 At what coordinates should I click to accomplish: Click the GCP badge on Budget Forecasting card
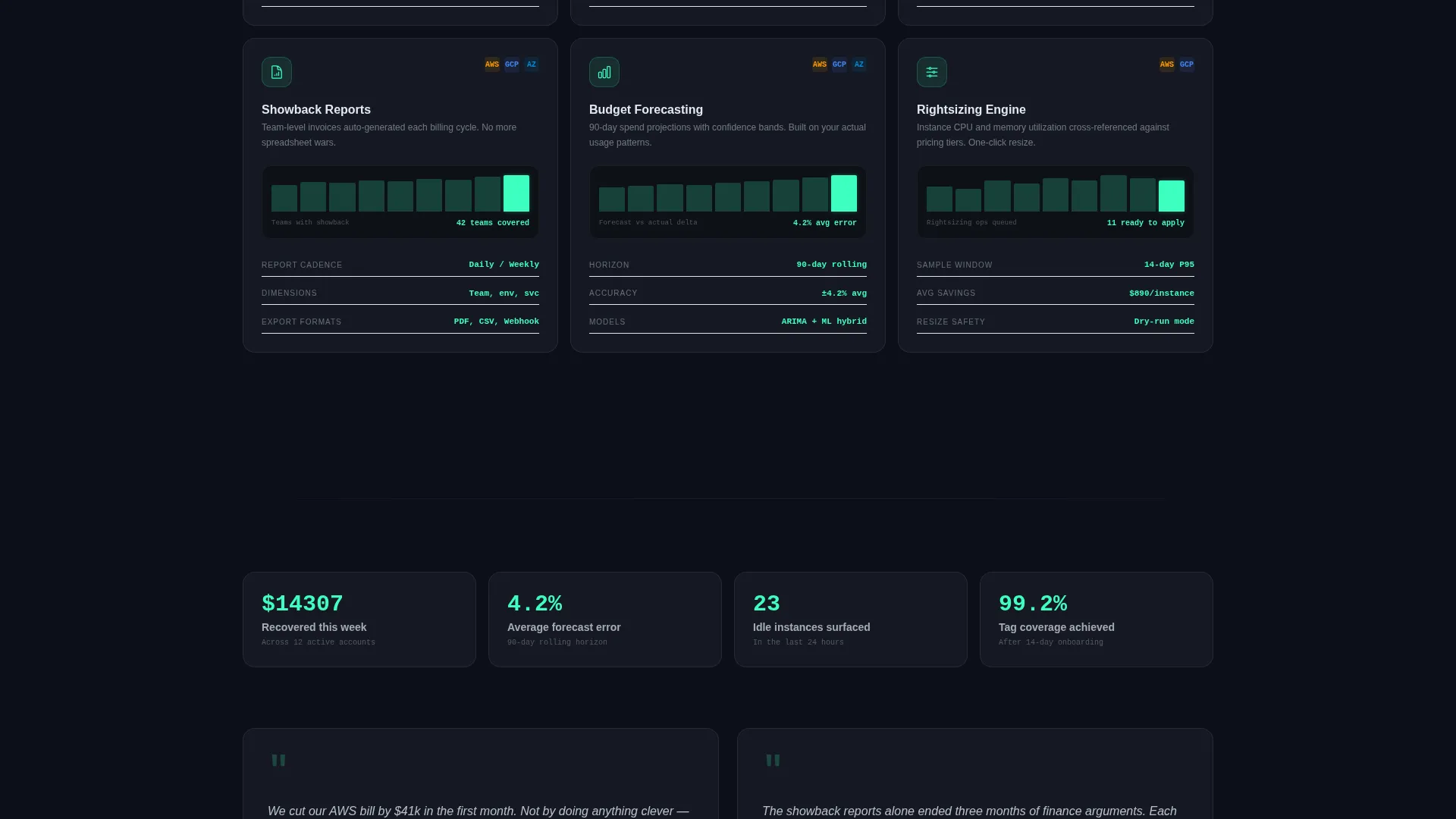coord(839,64)
